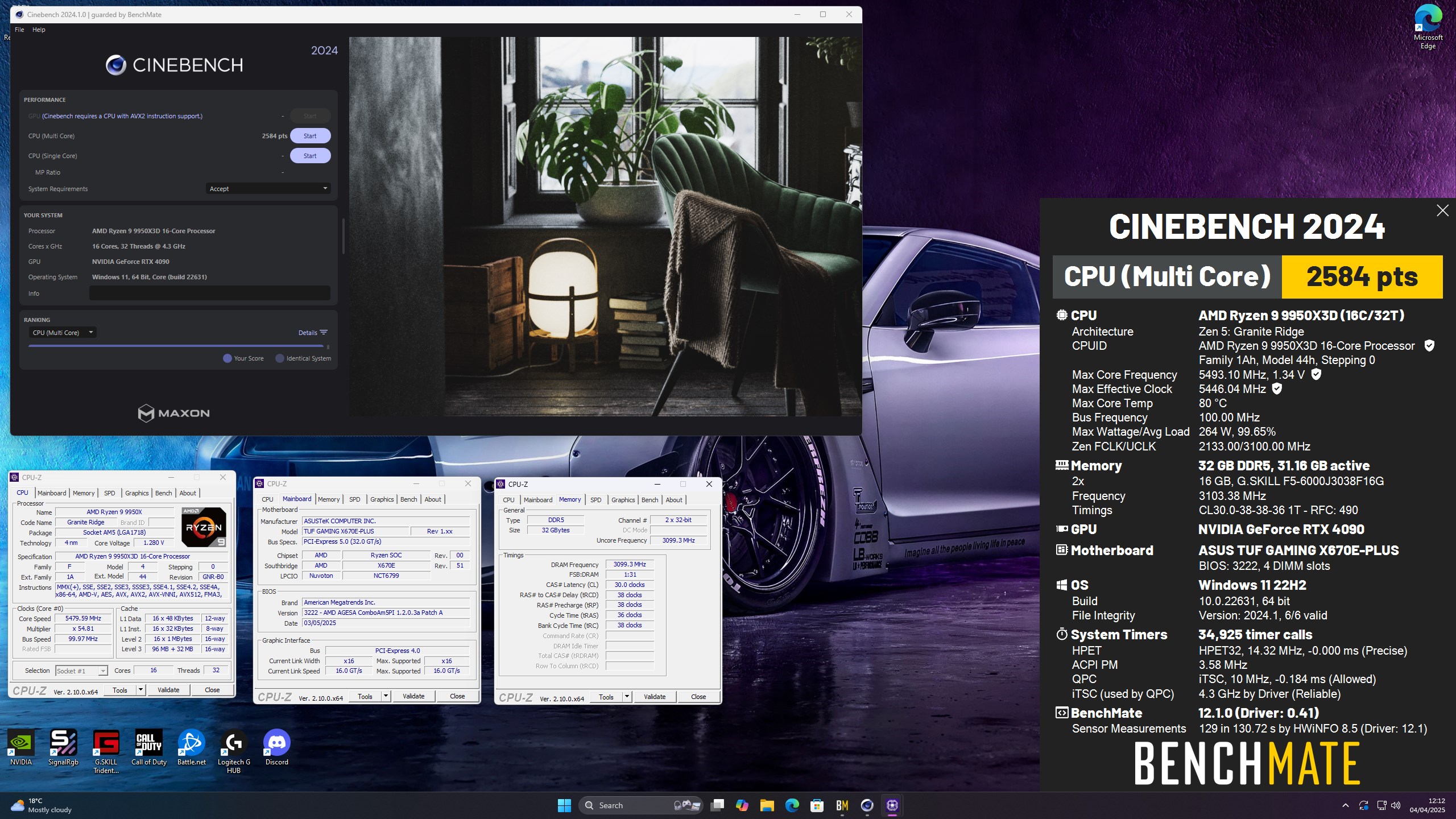The height and width of the screenshot is (819, 1456).
Task: Open Socket #1 selection dropdown in CPU-Z
Action: [x=81, y=671]
